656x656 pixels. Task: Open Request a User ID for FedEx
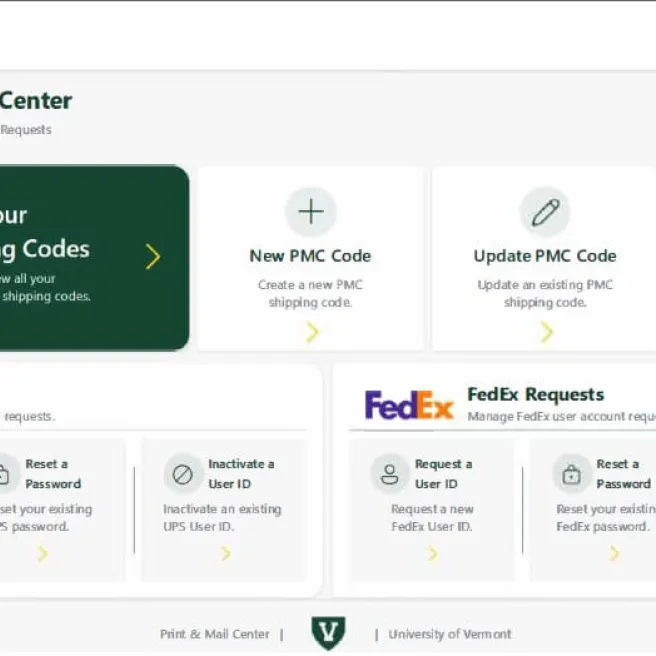443,474
